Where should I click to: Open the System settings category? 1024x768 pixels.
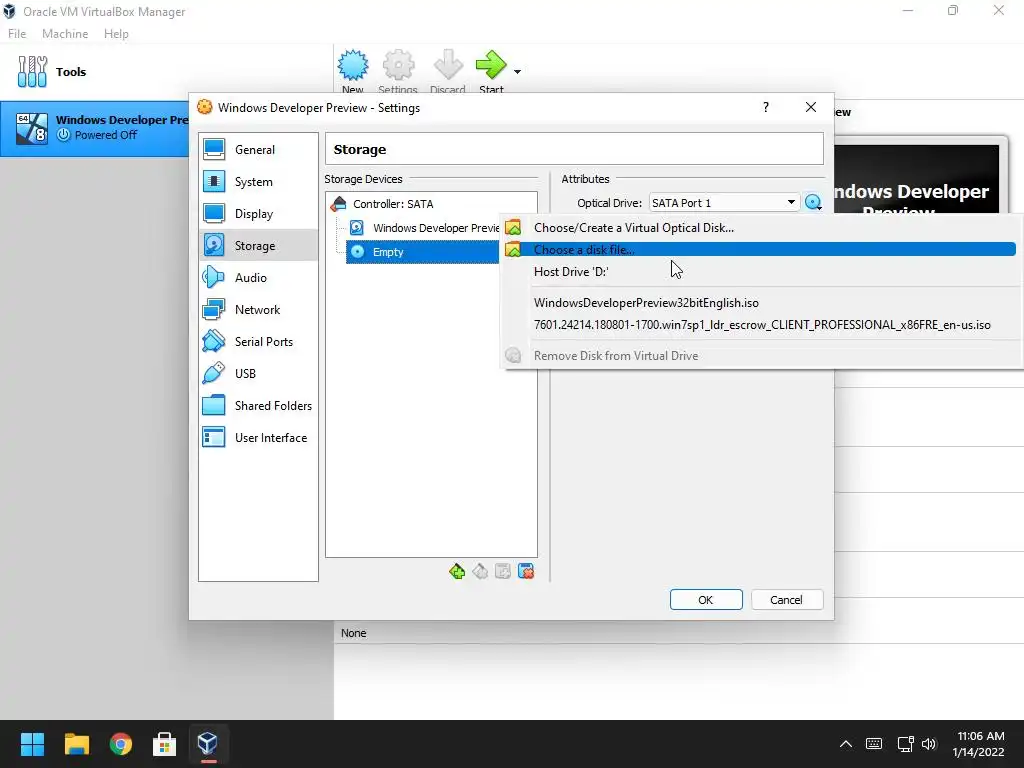click(258, 182)
